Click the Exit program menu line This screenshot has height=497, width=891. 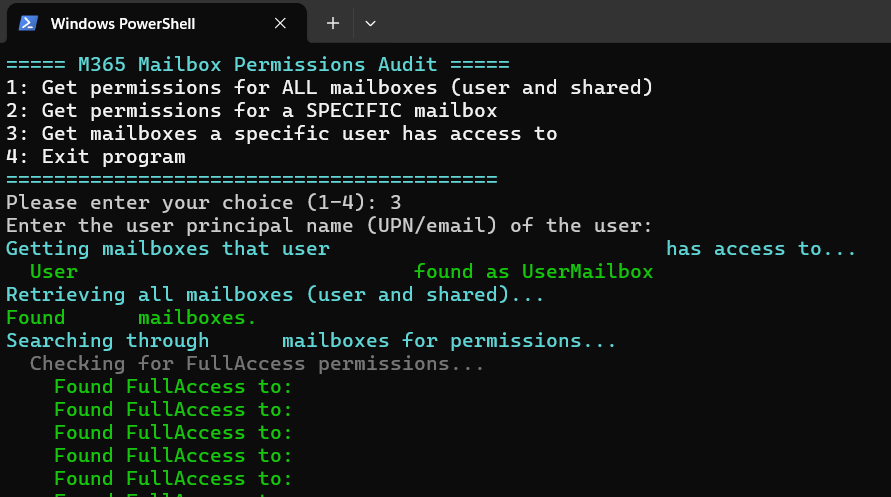tap(95, 156)
